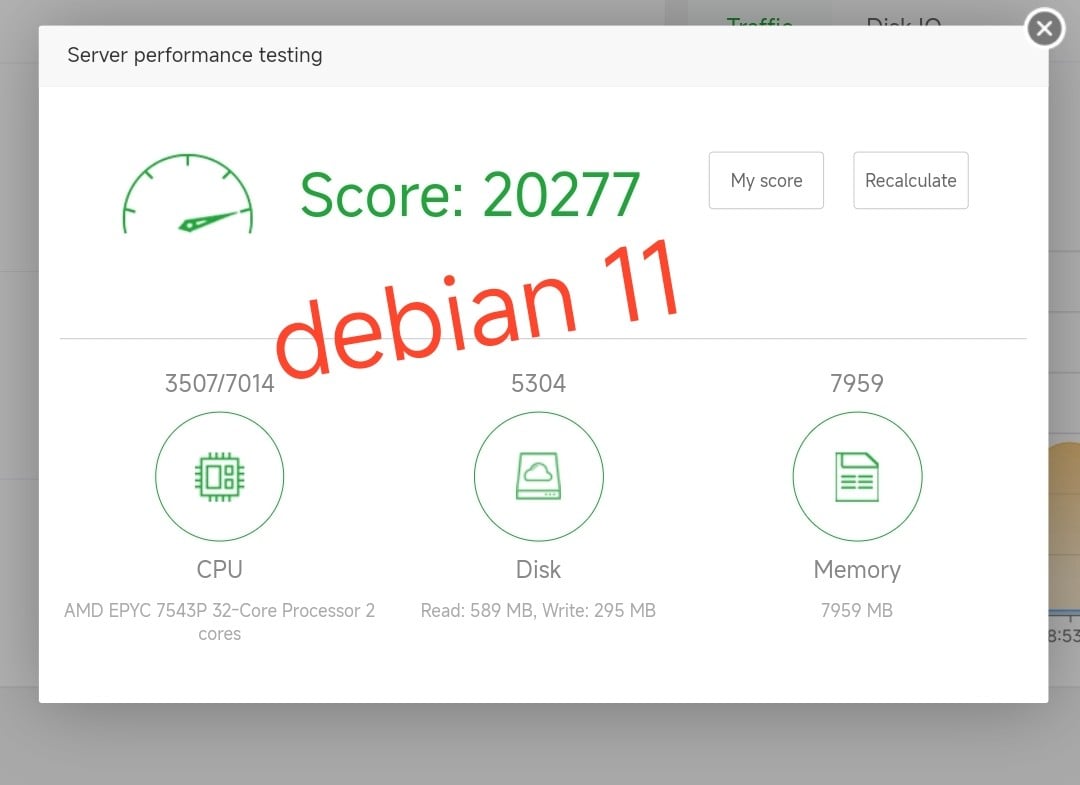The width and height of the screenshot is (1080, 785).
Task: Close the performance testing dialog
Action: tap(1045, 28)
